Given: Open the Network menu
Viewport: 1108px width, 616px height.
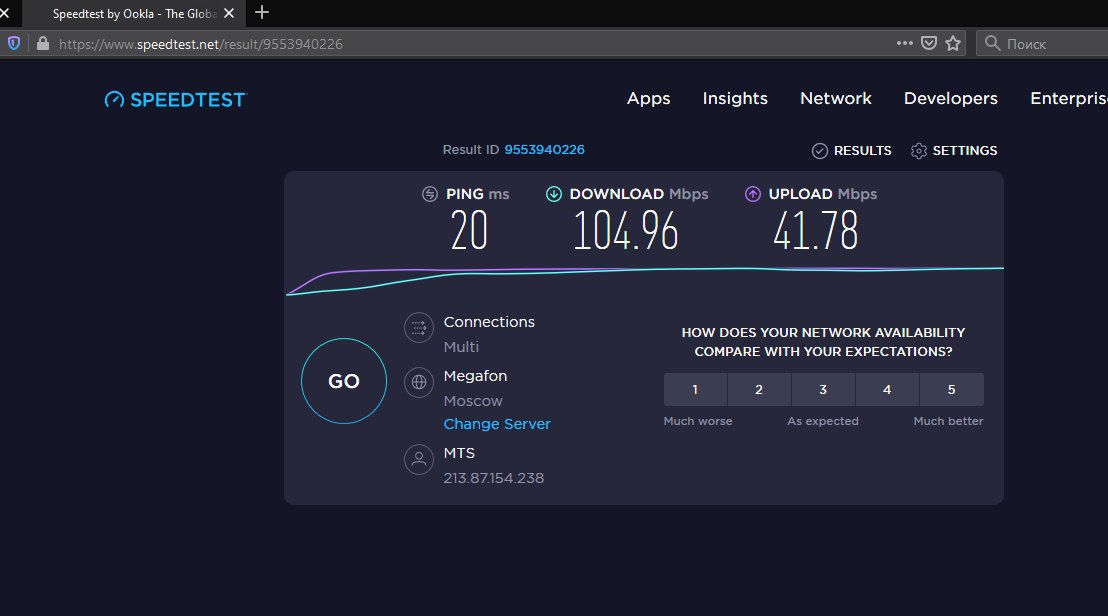Looking at the screenshot, I should [x=835, y=98].
